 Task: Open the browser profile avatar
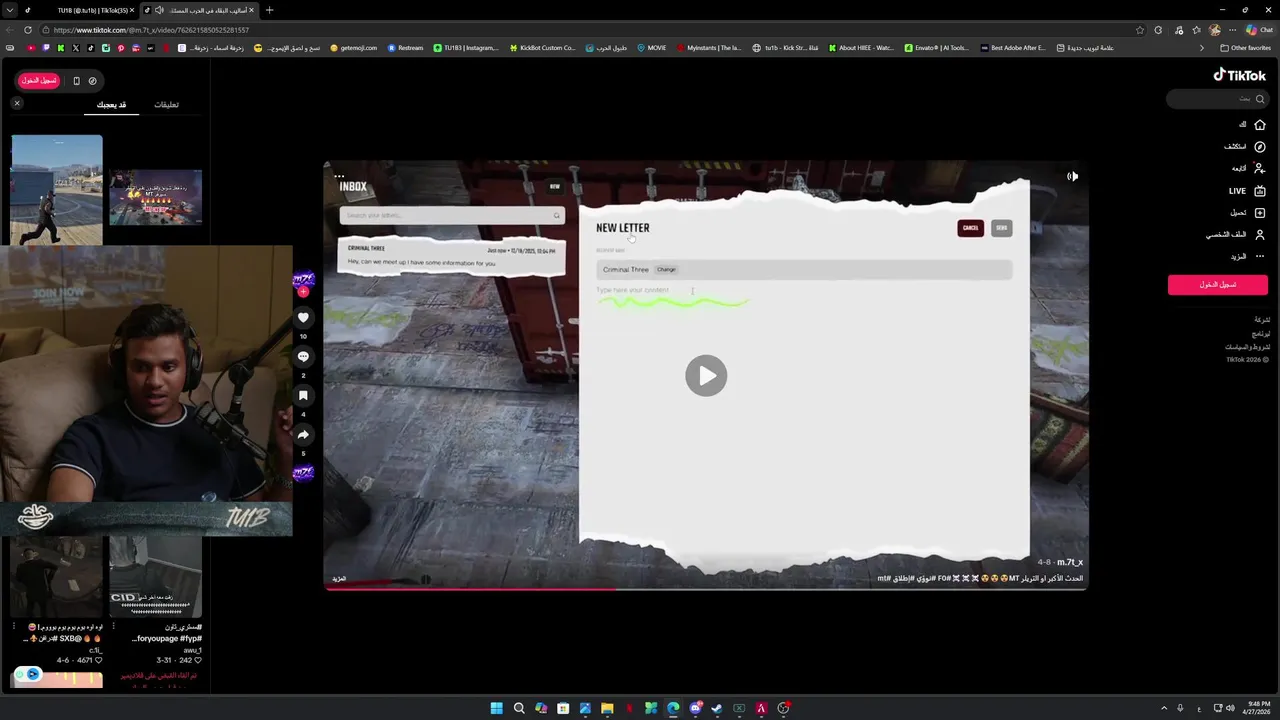click(x=1215, y=30)
